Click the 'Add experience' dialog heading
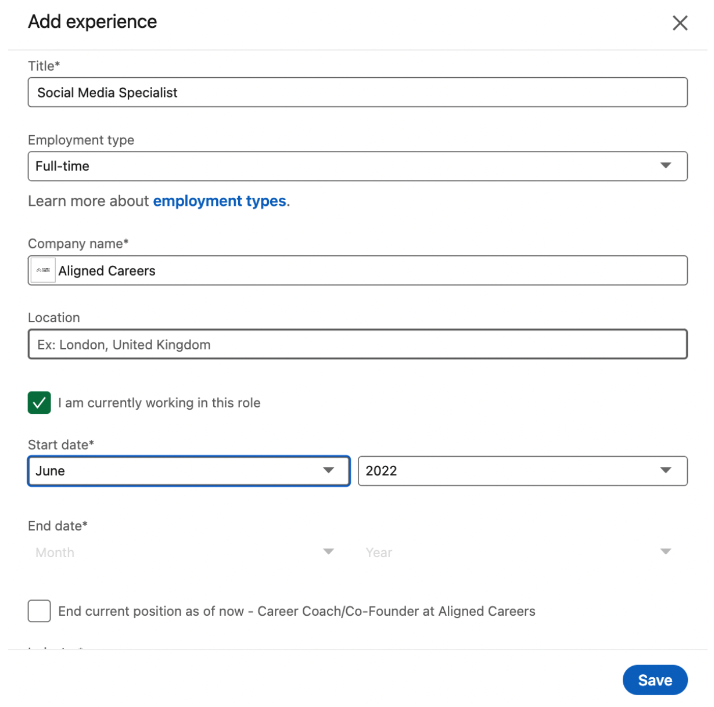 pos(92,22)
